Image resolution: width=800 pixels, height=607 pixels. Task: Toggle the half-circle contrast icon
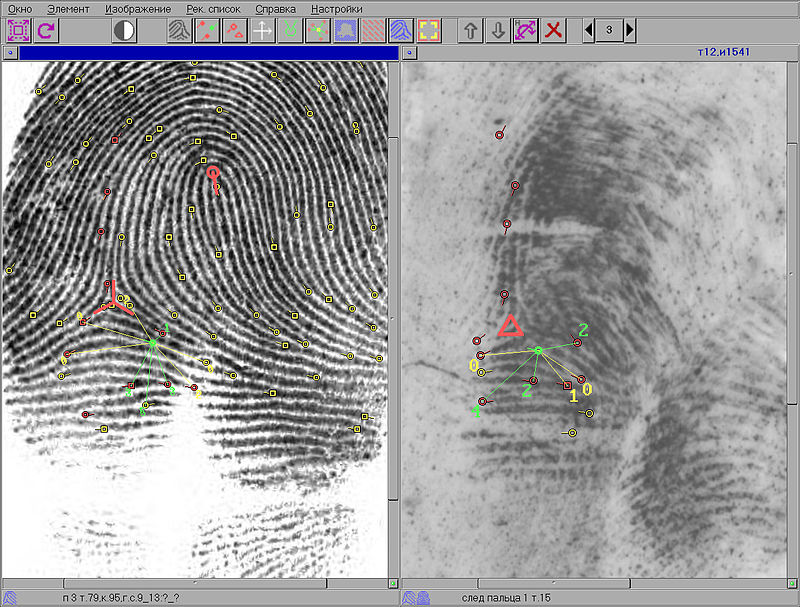[124, 30]
